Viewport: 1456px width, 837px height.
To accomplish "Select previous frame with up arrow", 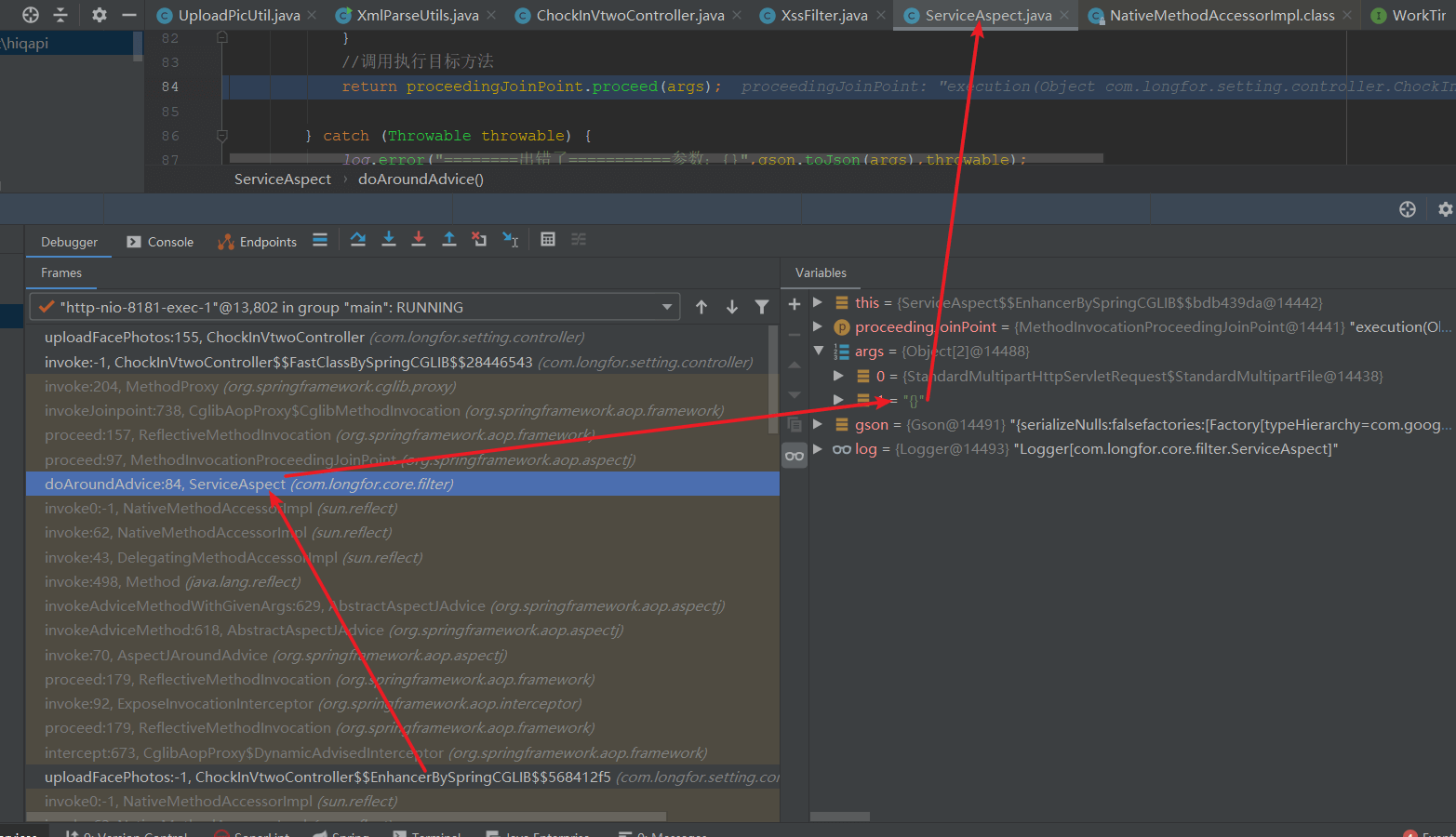I will [701, 307].
